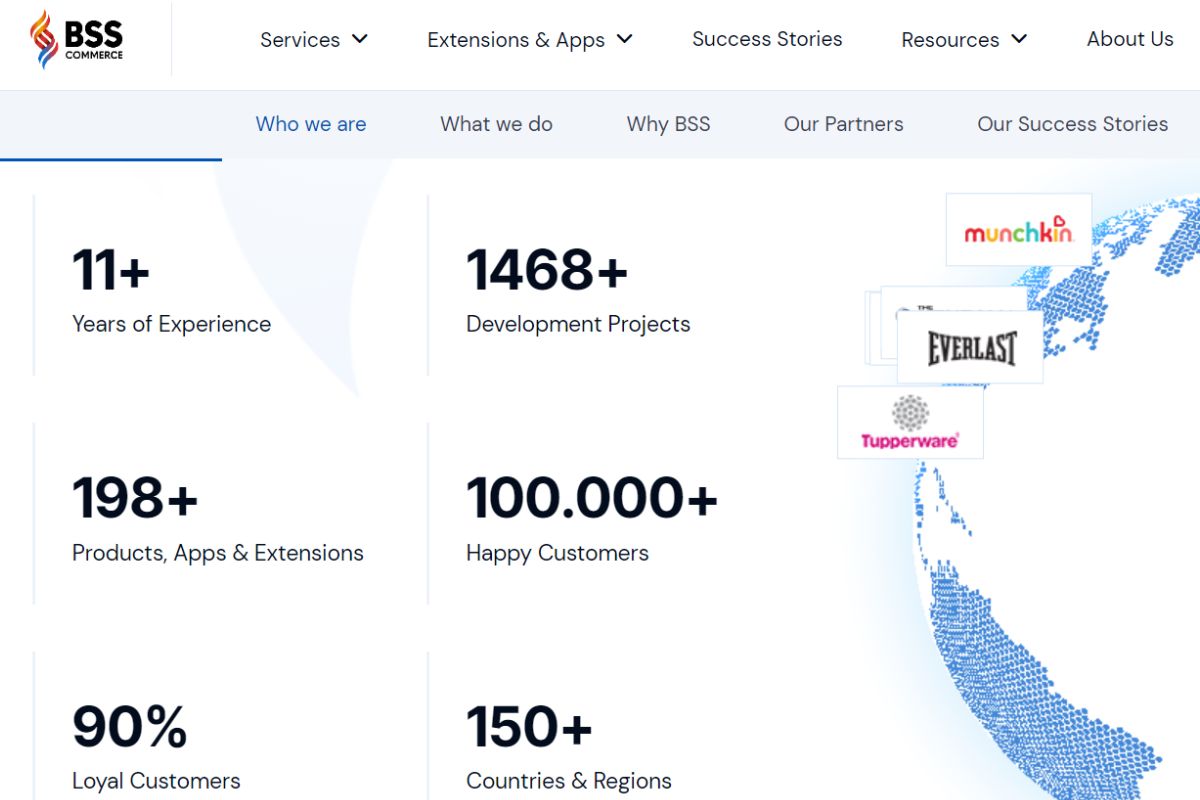Expand Extensions & Apps chevron arrow
The image size is (1200, 800).
point(625,39)
